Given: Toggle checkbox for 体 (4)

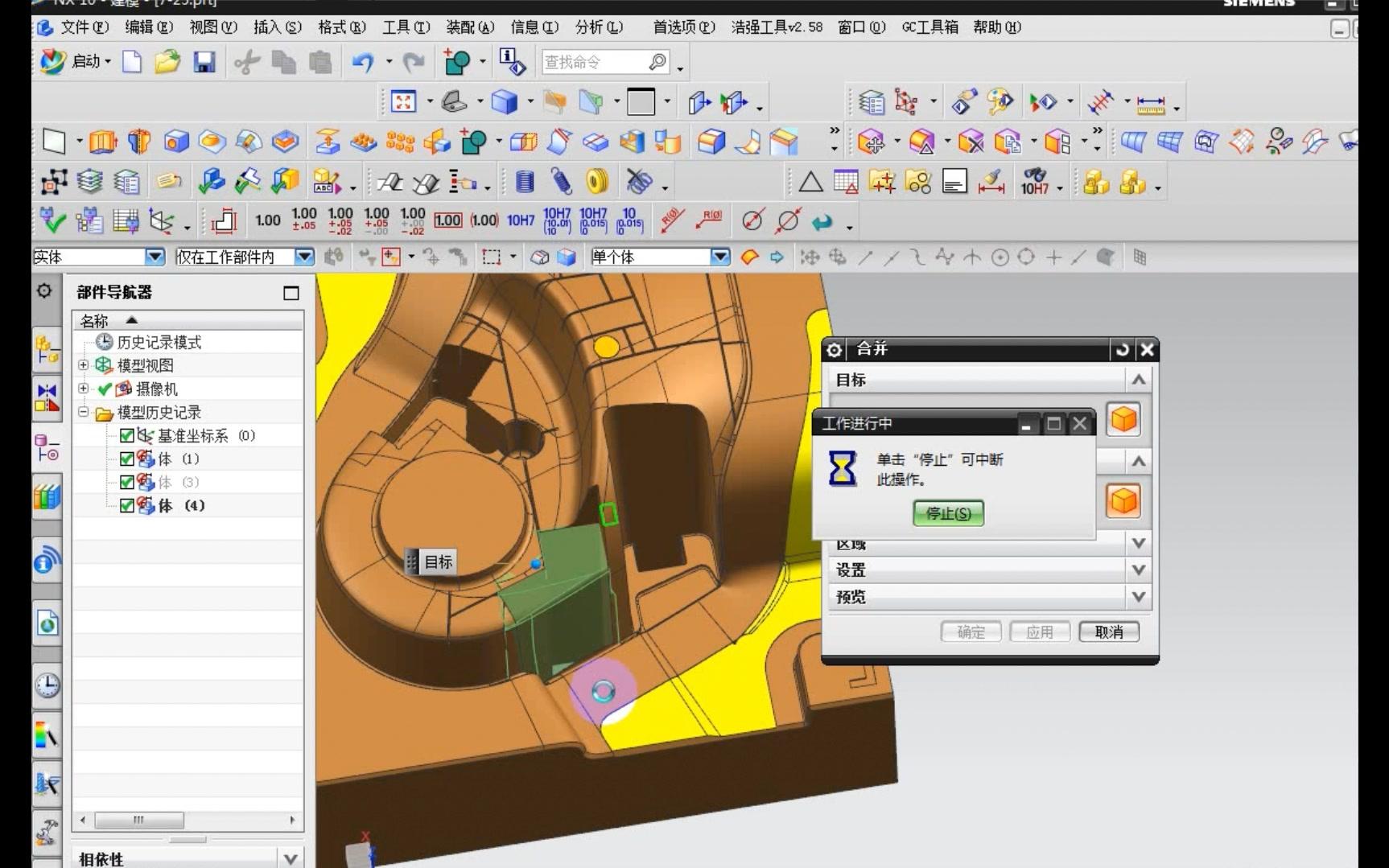Looking at the screenshot, I should pyautogui.click(x=127, y=506).
